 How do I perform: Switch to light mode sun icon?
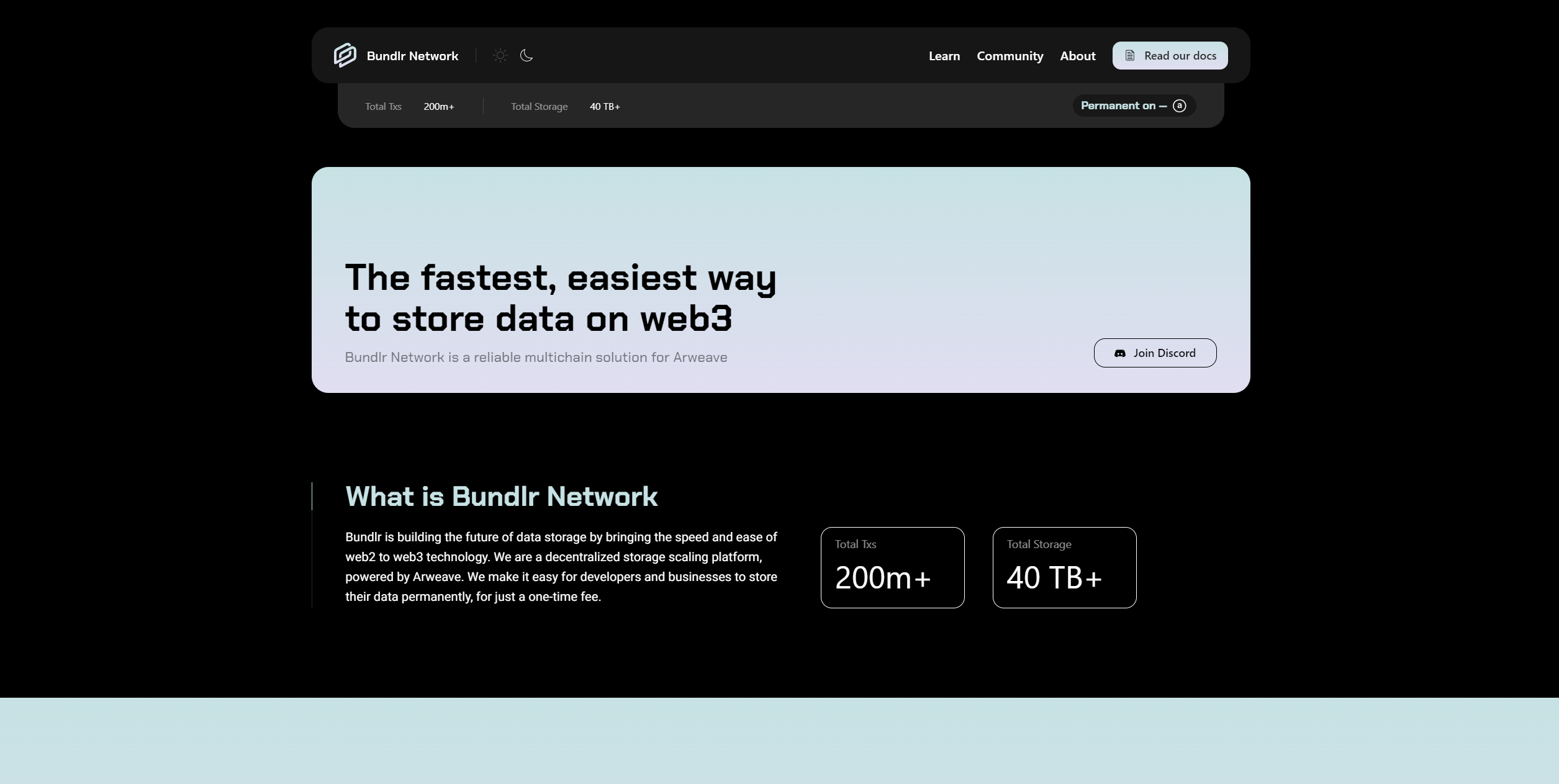tap(500, 55)
